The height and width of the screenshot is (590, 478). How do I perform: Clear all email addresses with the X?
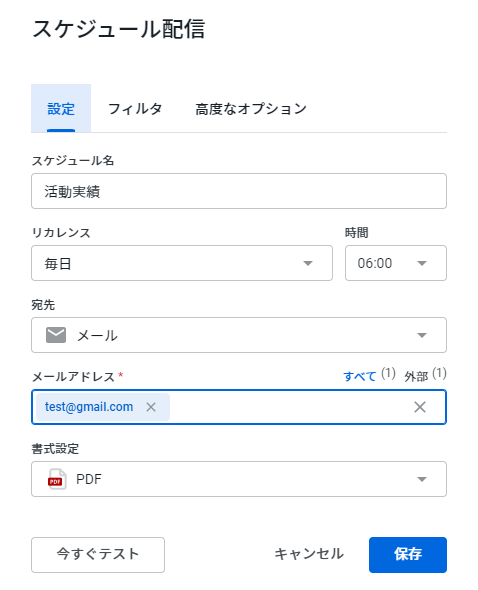tap(420, 407)
